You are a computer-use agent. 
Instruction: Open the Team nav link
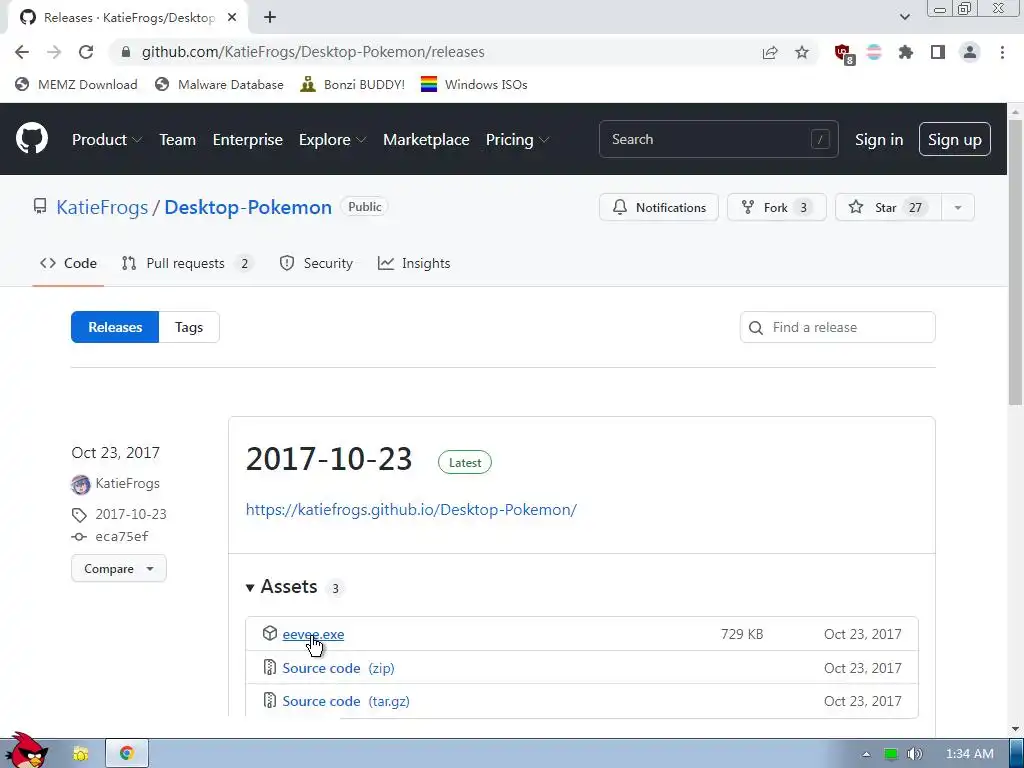point(178,139)
